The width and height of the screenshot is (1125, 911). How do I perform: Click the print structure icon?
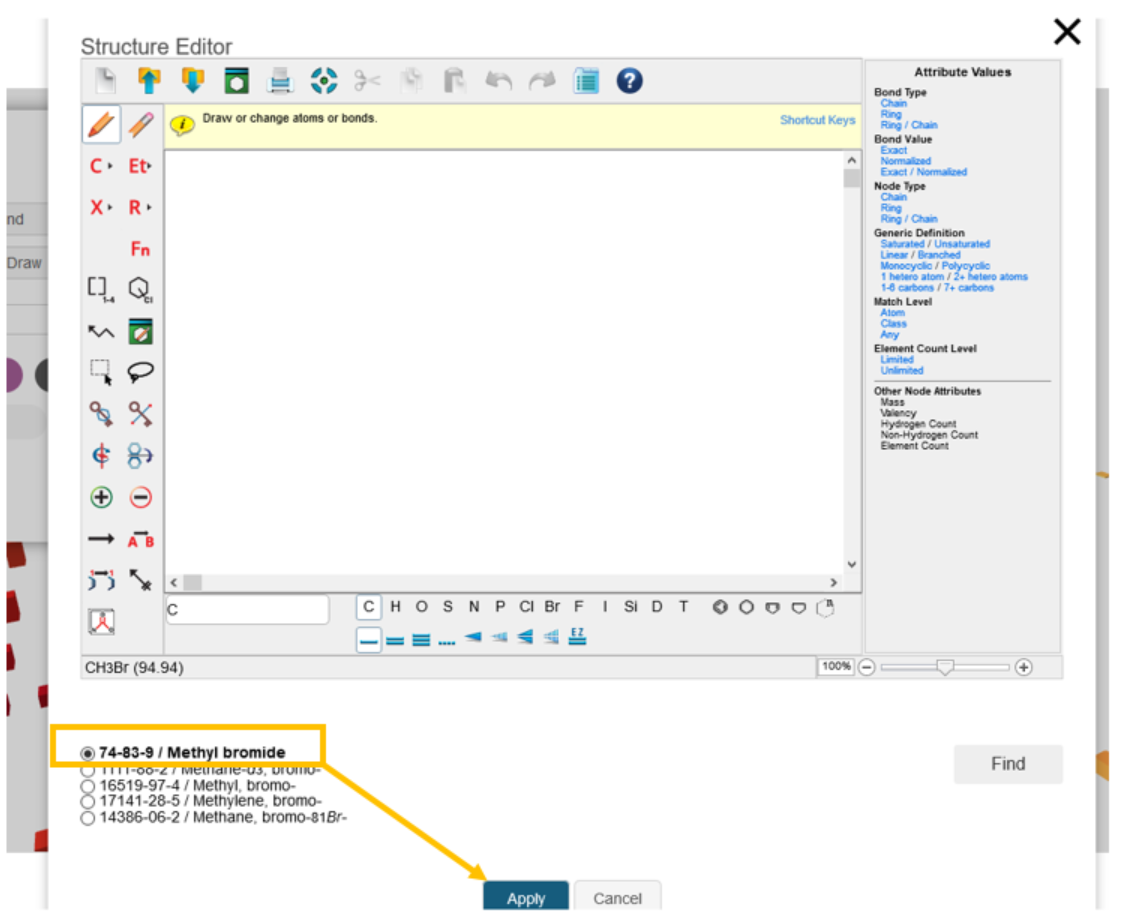point(280,81)
